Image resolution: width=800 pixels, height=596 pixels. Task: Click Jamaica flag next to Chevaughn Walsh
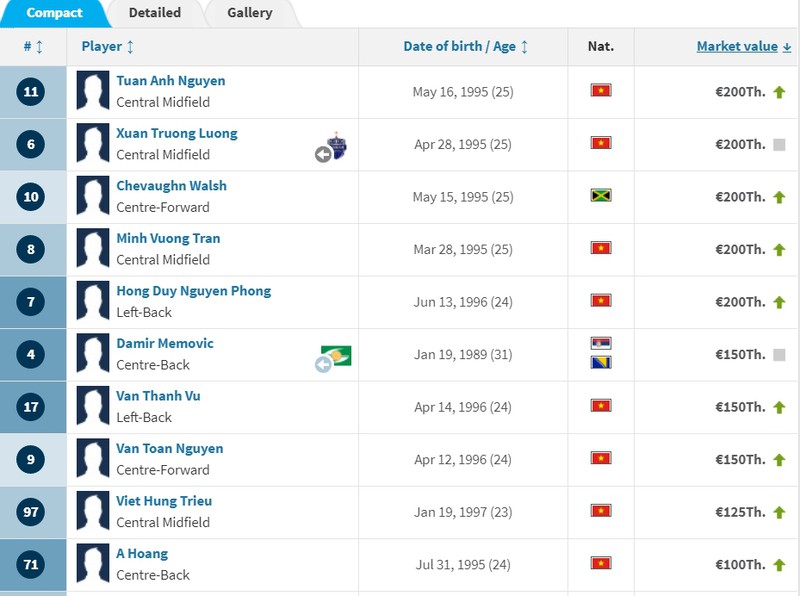tap(601, 196)
